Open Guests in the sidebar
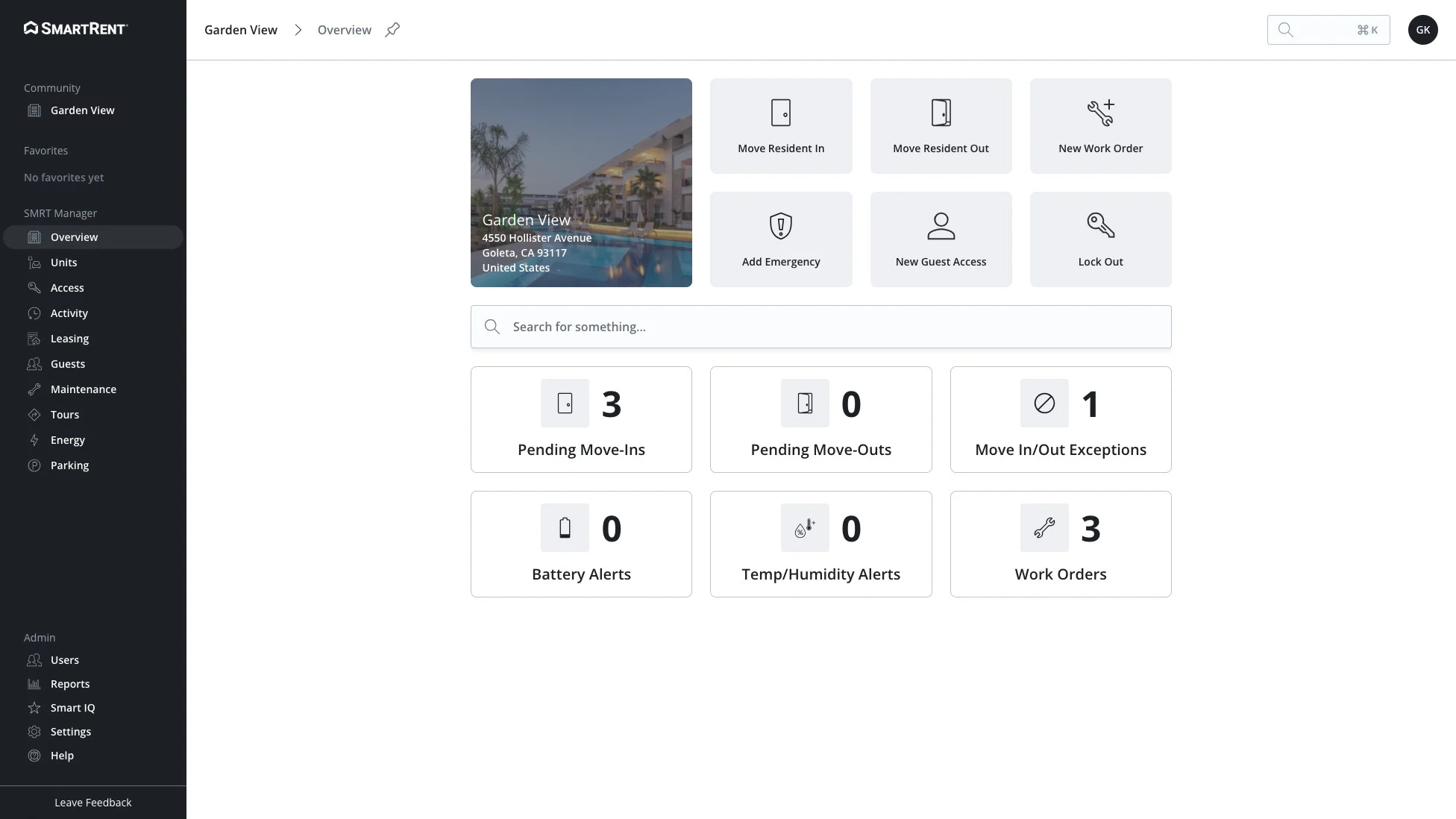1456x819 pixels. (93, 364)
